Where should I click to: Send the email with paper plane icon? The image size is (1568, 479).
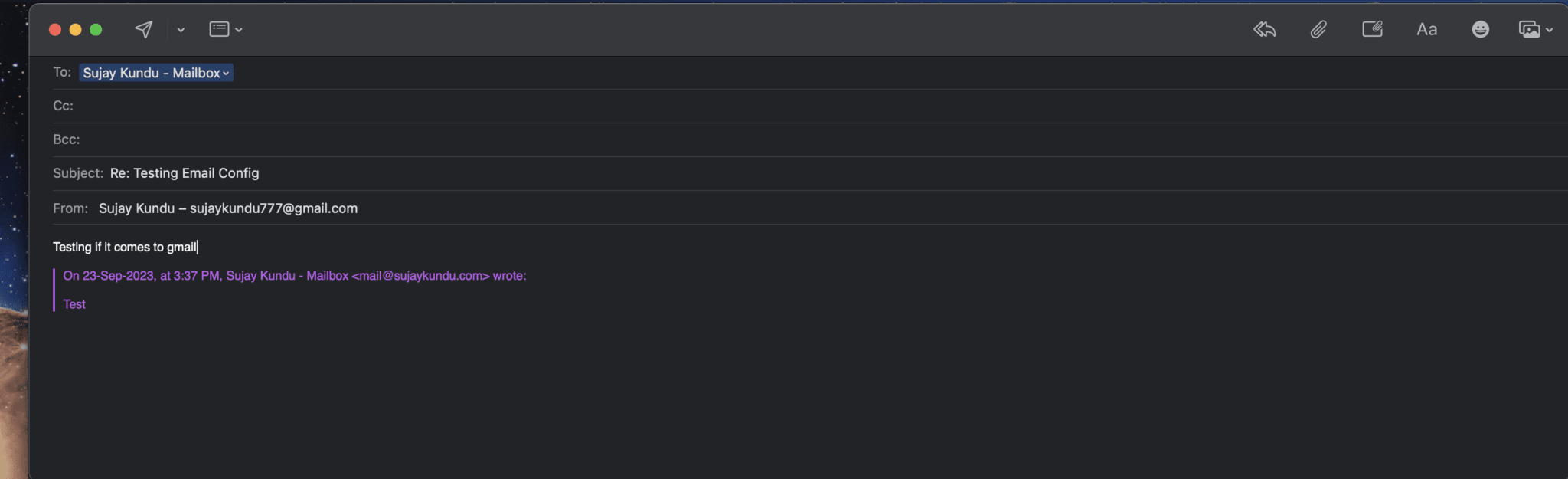[143, 29]
